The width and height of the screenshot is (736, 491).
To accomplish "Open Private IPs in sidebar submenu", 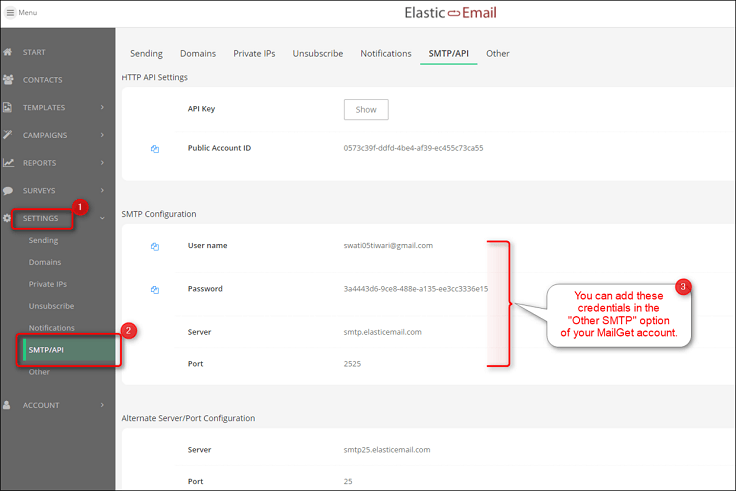I will (x=47, y=284).
